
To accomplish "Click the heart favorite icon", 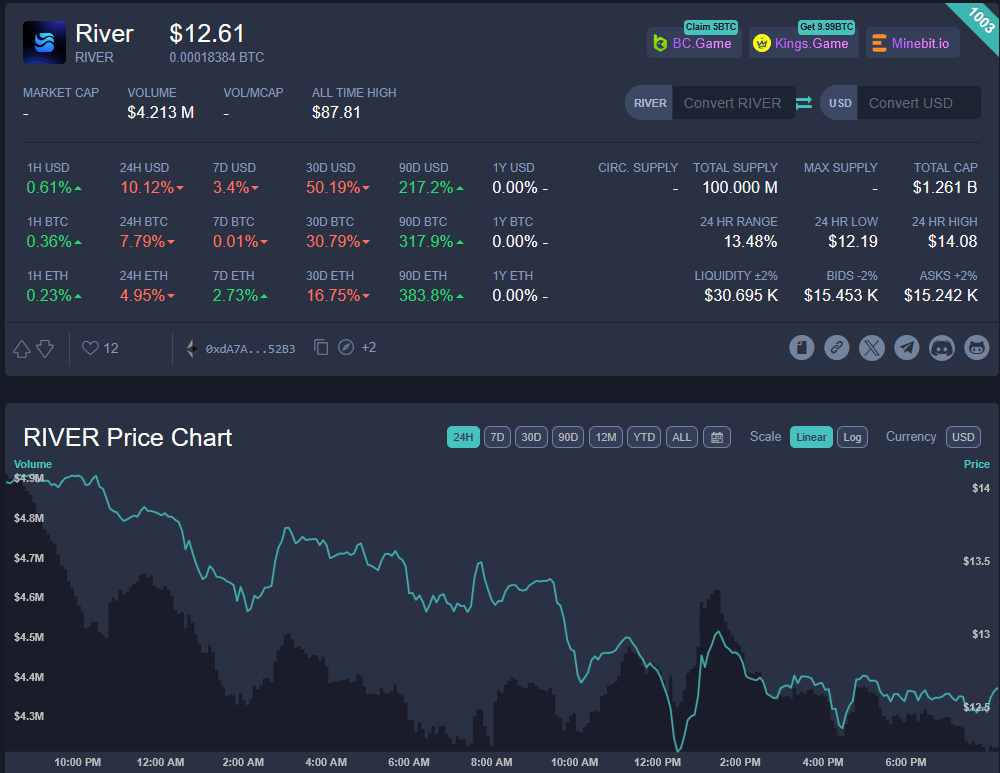I will point(90,348).
